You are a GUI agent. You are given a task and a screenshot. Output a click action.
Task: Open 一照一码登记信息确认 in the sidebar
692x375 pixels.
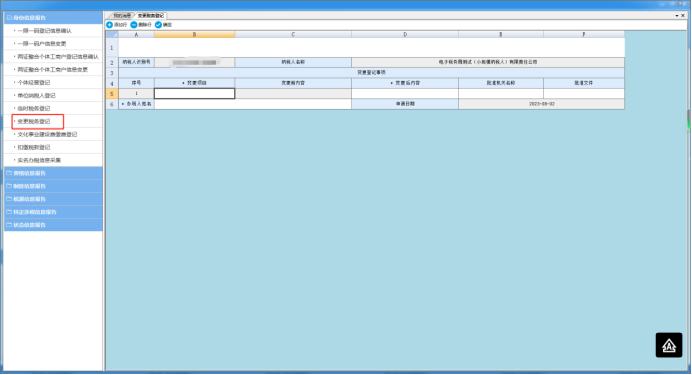click(x=44, y=31)
